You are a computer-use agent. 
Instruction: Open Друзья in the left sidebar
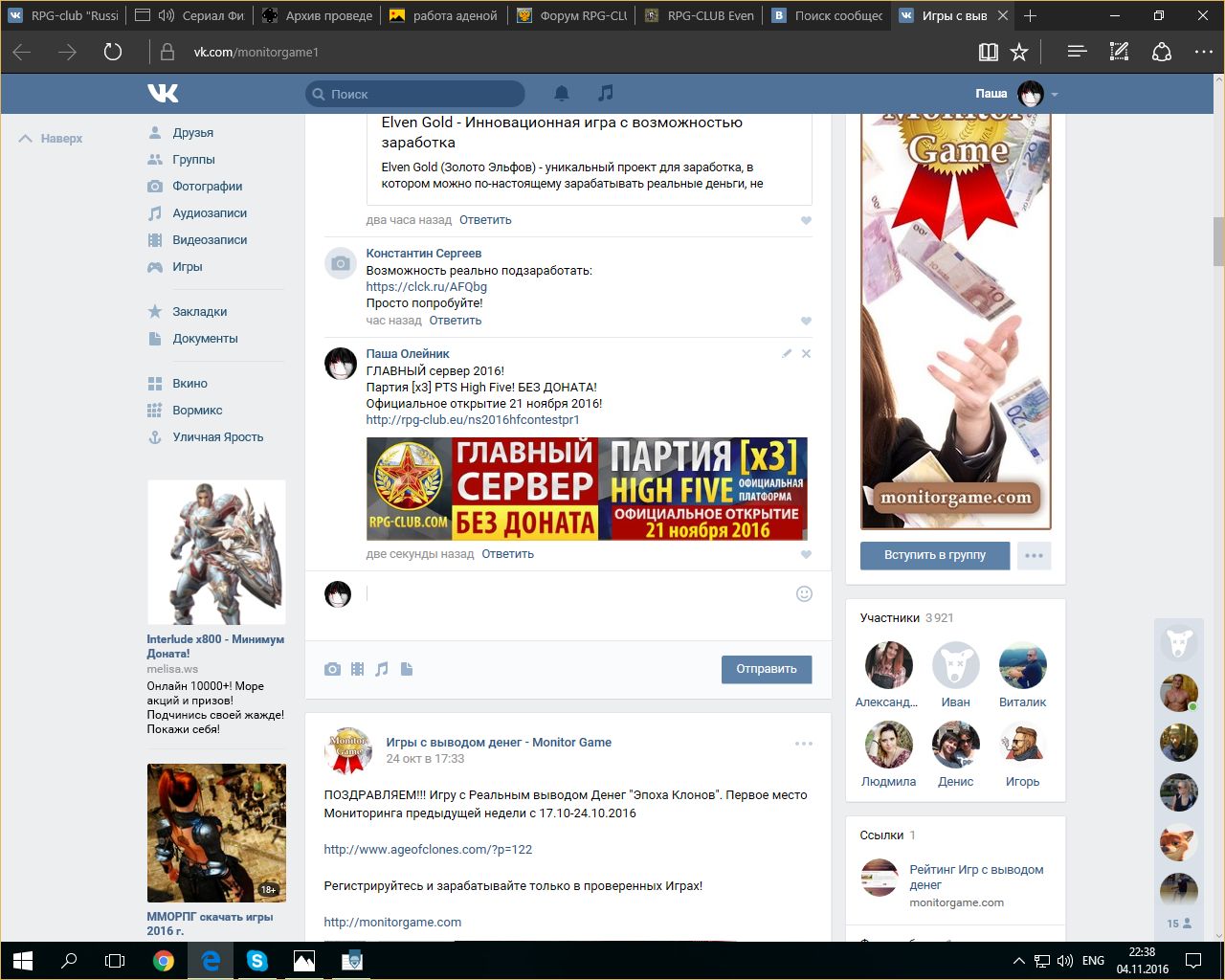[192, 133]
